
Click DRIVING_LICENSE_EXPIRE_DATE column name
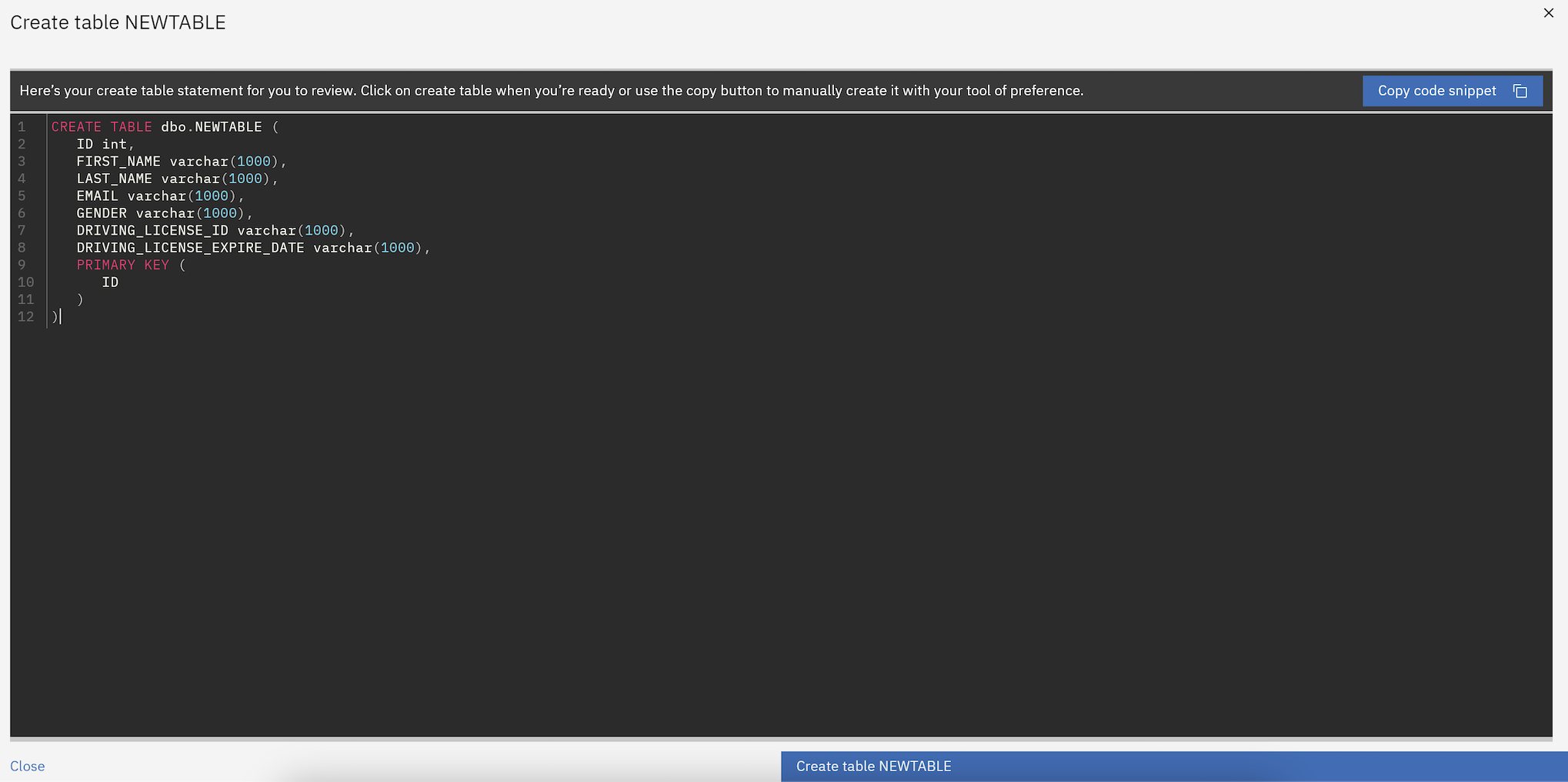click(x=190, y=248)
